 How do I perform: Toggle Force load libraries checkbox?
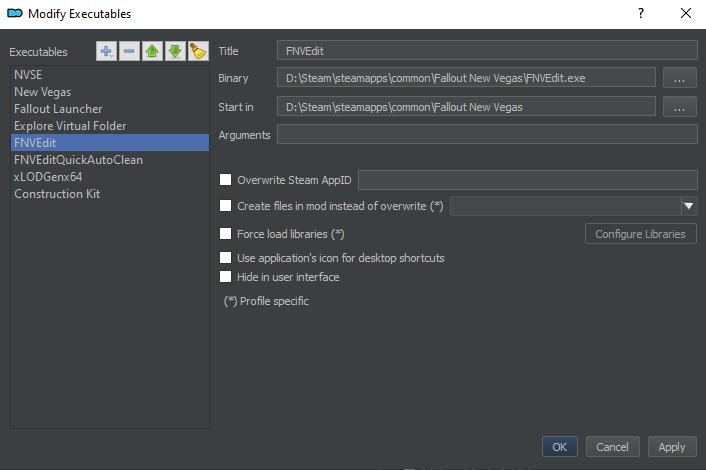pos(225,234)
